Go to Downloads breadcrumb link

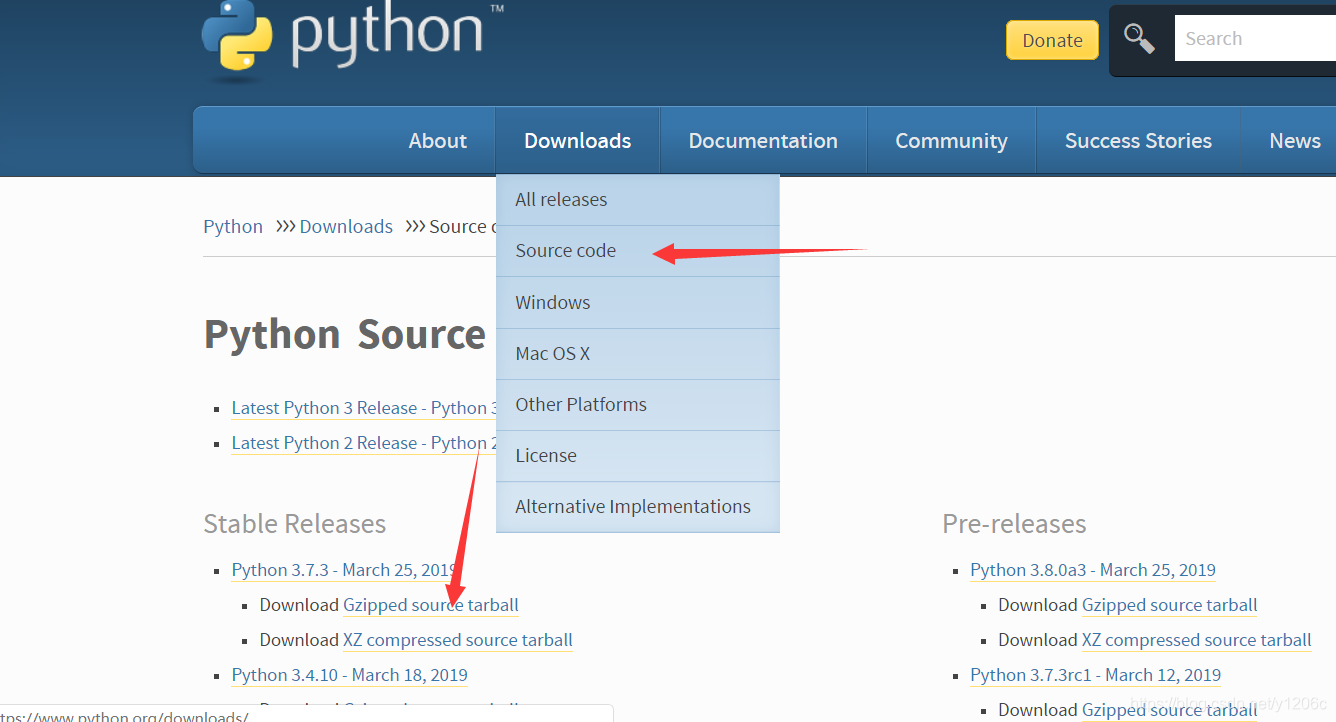click(346, 227)
